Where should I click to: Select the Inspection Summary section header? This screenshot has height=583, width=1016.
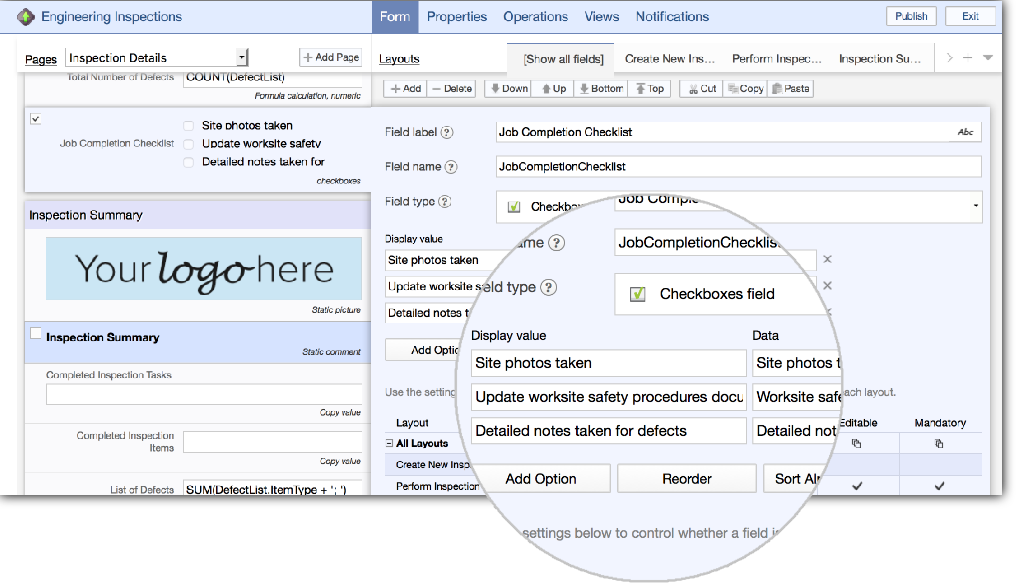point(198,215)
